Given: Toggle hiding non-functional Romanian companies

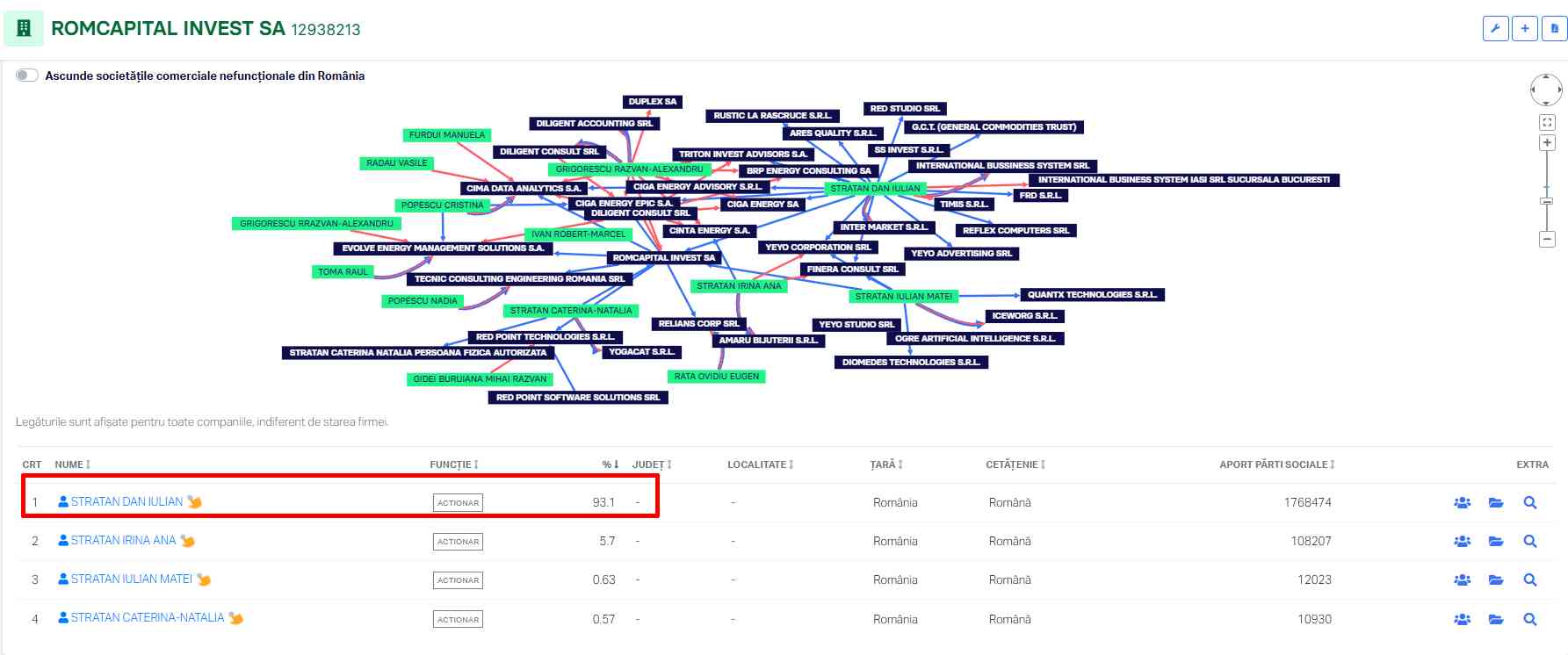Looking at the screenshot, I should 27,76.
